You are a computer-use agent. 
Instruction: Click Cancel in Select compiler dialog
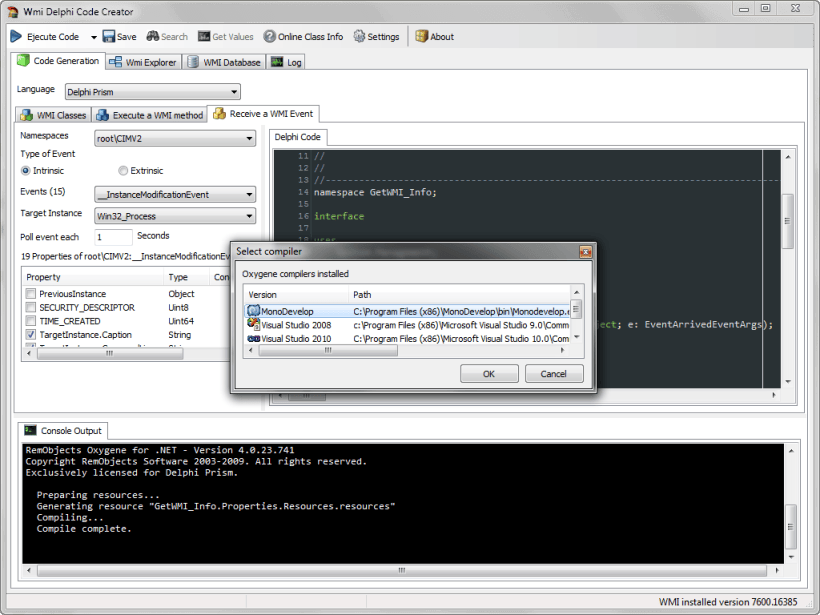[x=554, y=374]
